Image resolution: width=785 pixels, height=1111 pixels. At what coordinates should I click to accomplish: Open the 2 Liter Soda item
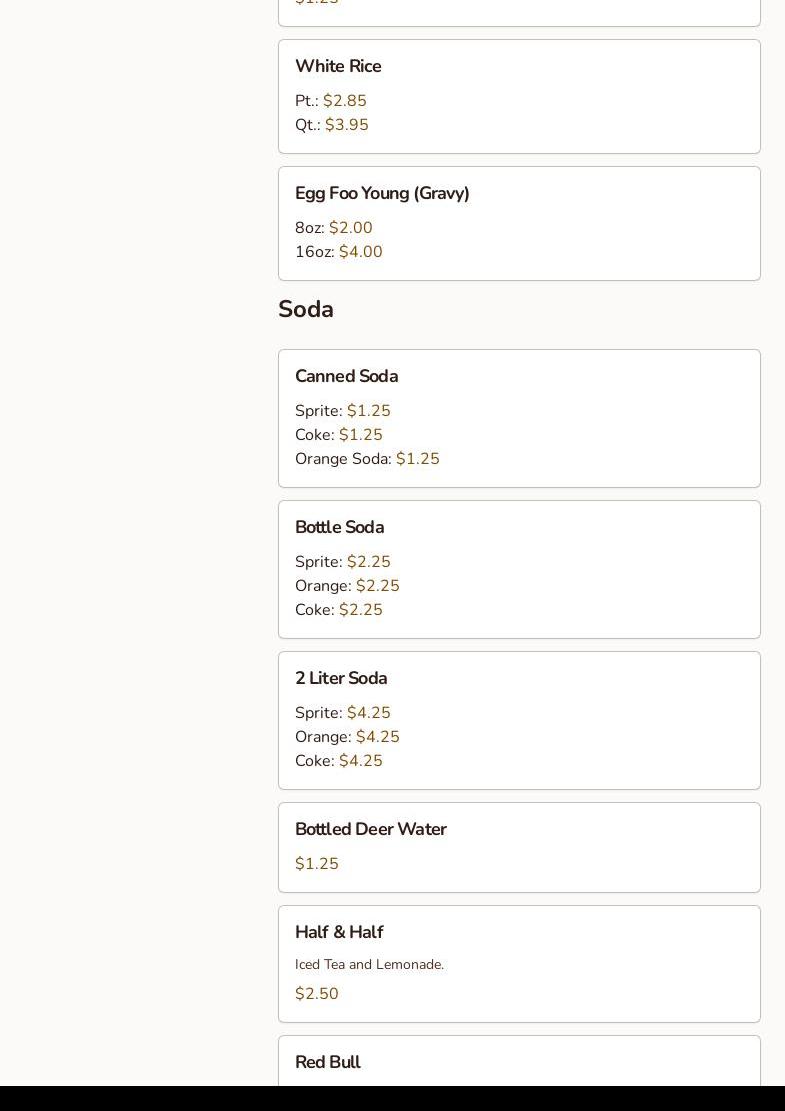tap(341, 679)
